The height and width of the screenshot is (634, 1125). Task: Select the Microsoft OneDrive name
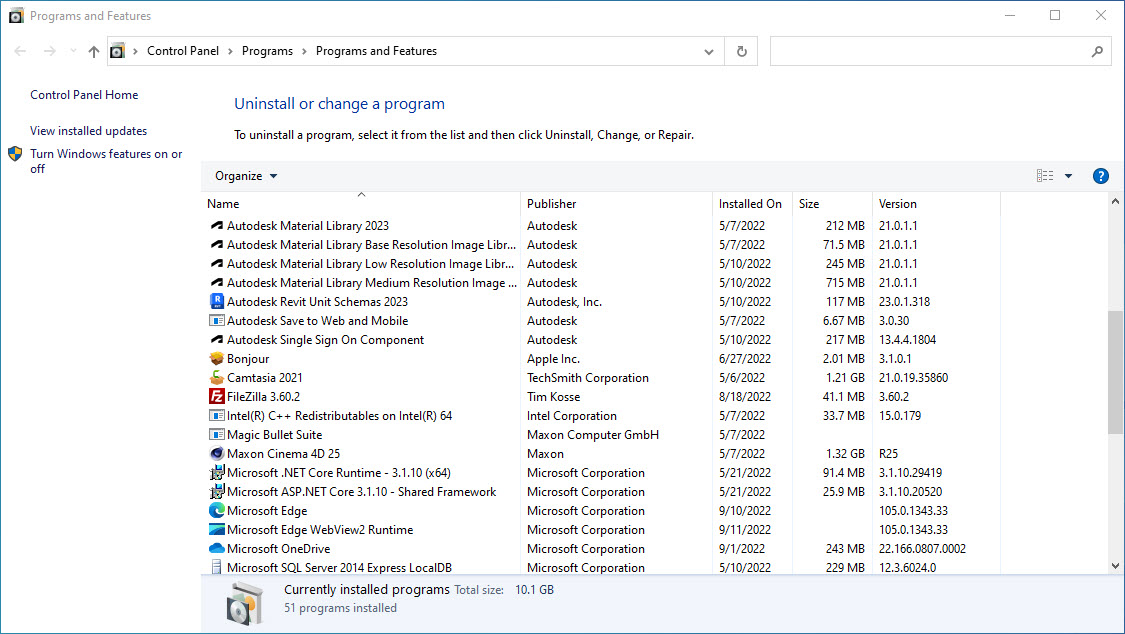(278, 549)
